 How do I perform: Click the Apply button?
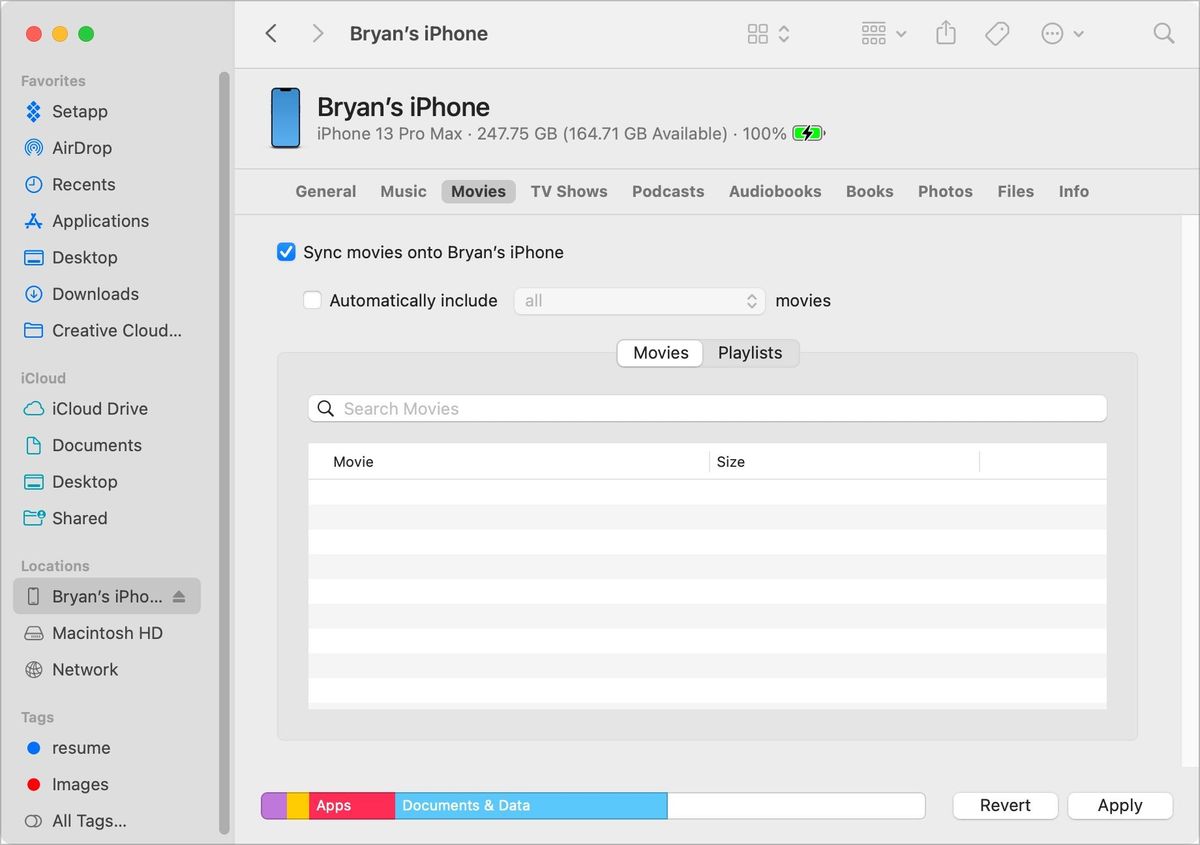click(1119, 805)
